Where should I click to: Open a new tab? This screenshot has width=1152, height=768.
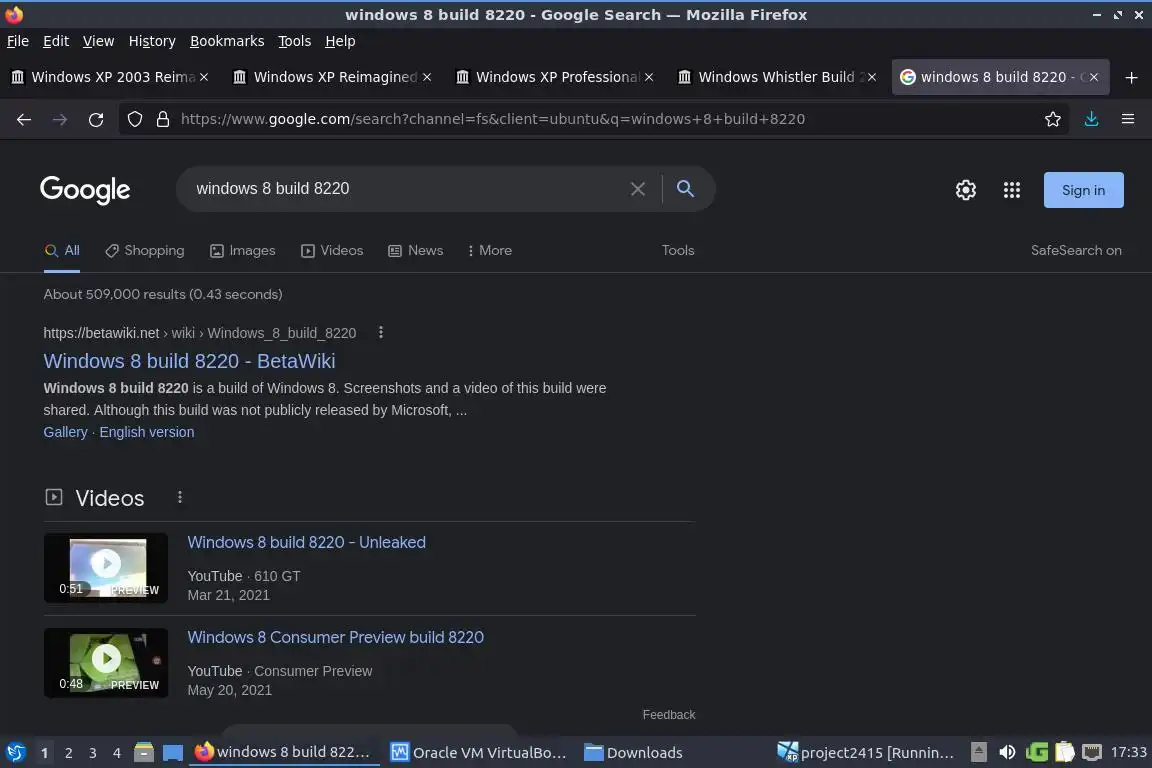[x=1131, y=77]
